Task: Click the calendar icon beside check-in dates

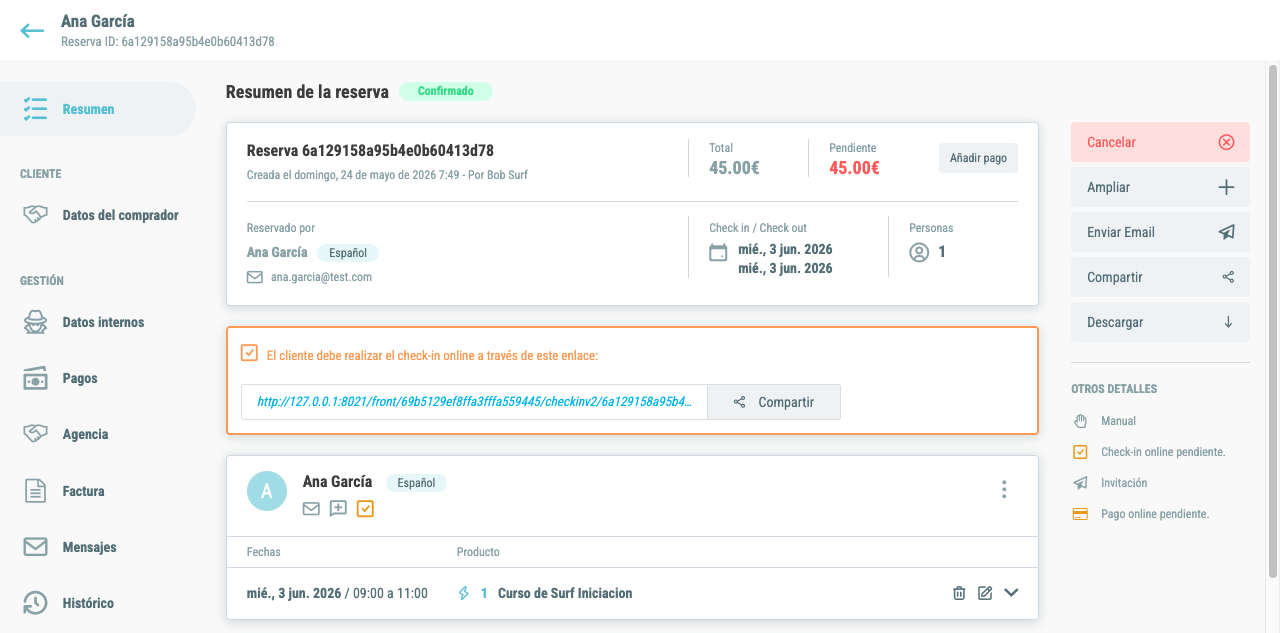Action: pos(718,252)
